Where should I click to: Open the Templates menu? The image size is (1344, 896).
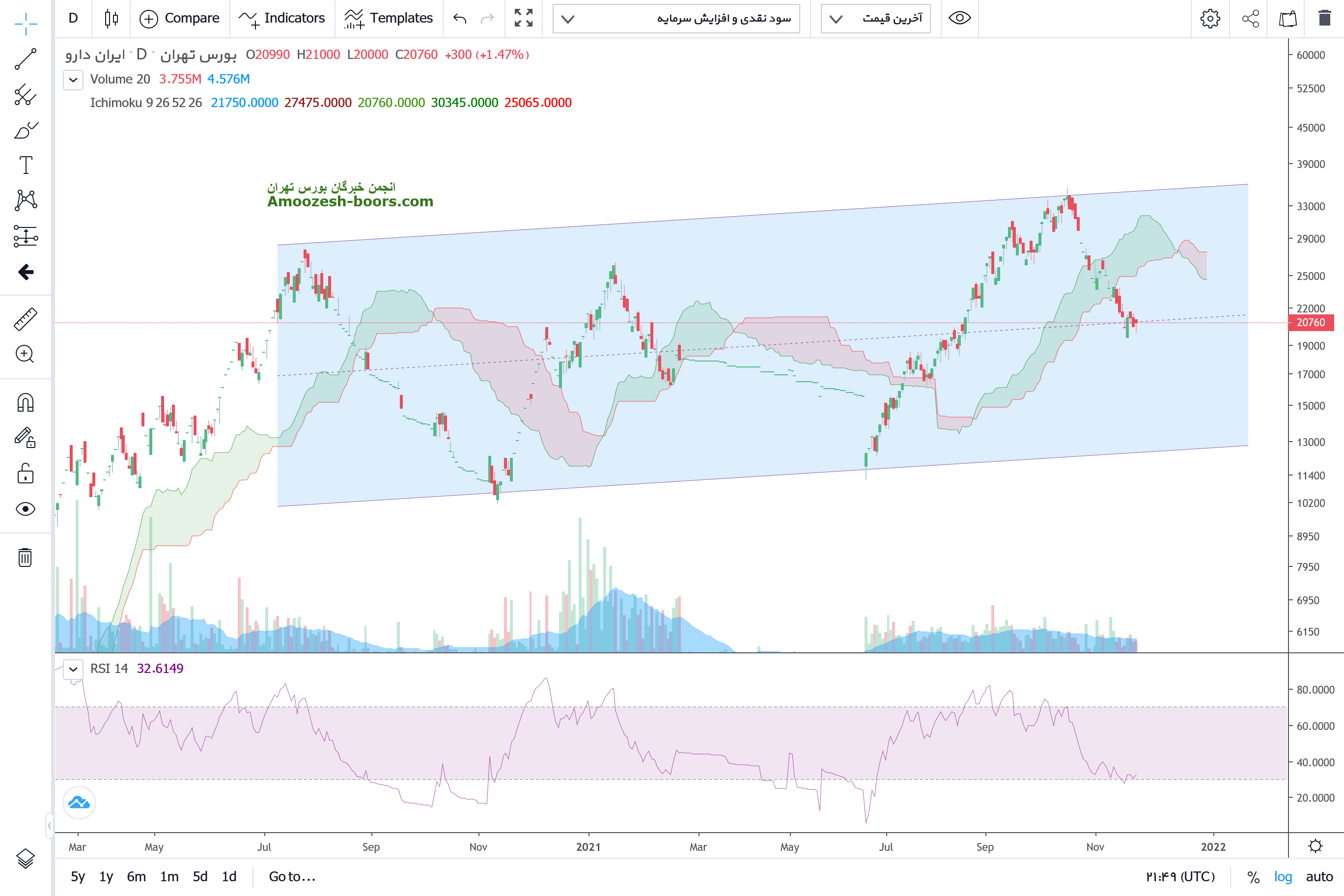(389, 18)
